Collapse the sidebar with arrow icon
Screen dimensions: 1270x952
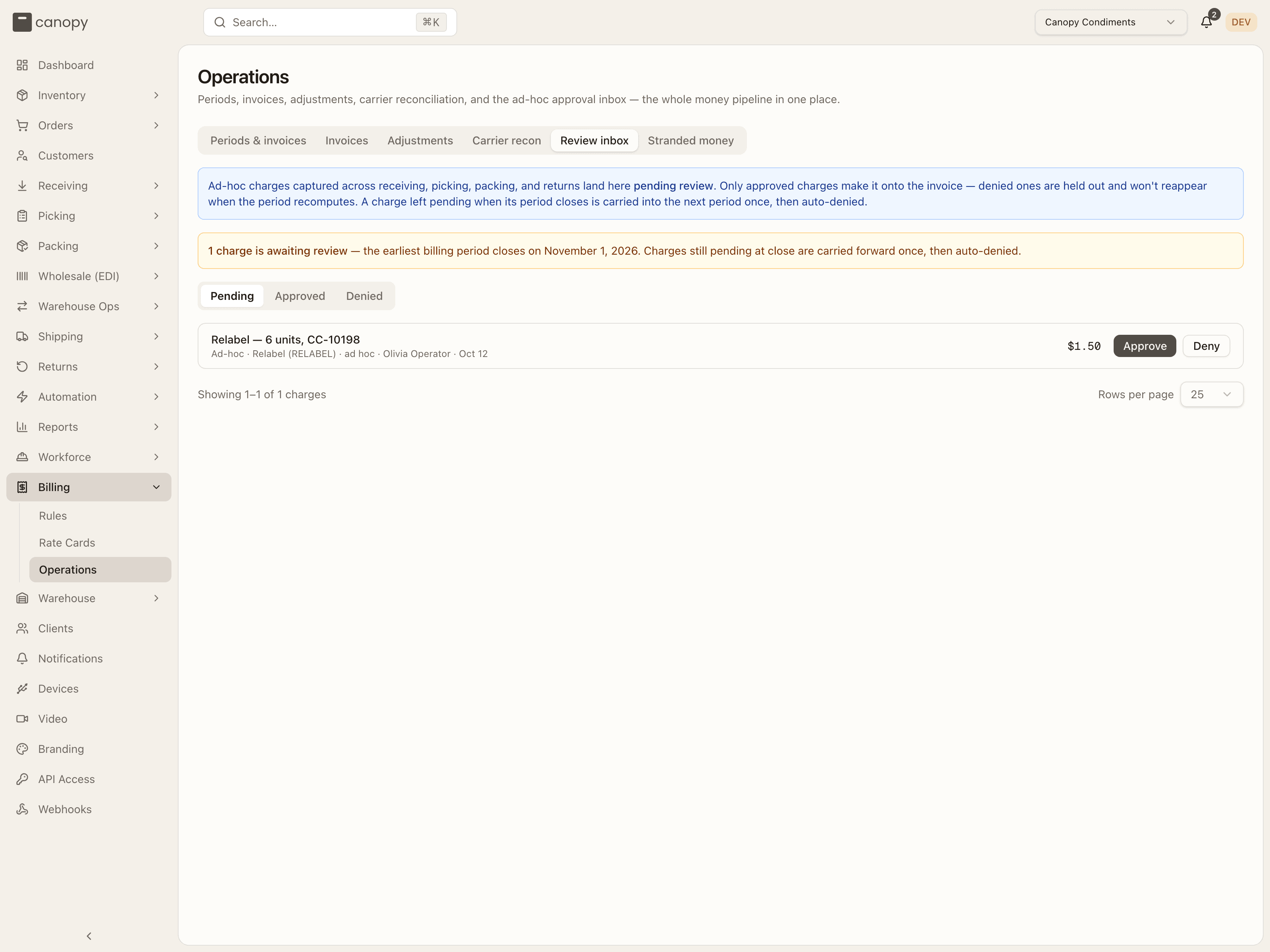click(x=89, y=936)
